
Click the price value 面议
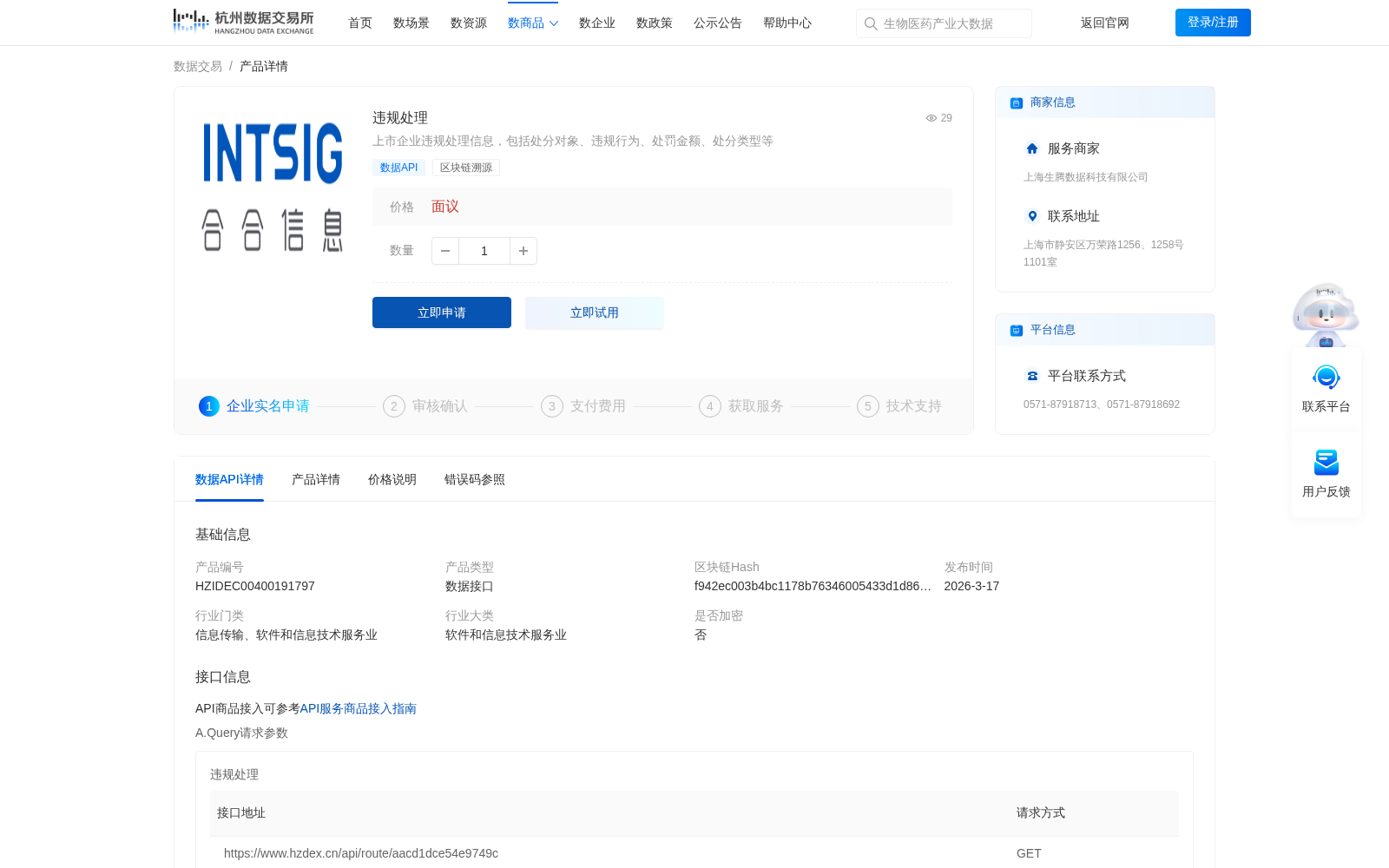click(445, 207)
